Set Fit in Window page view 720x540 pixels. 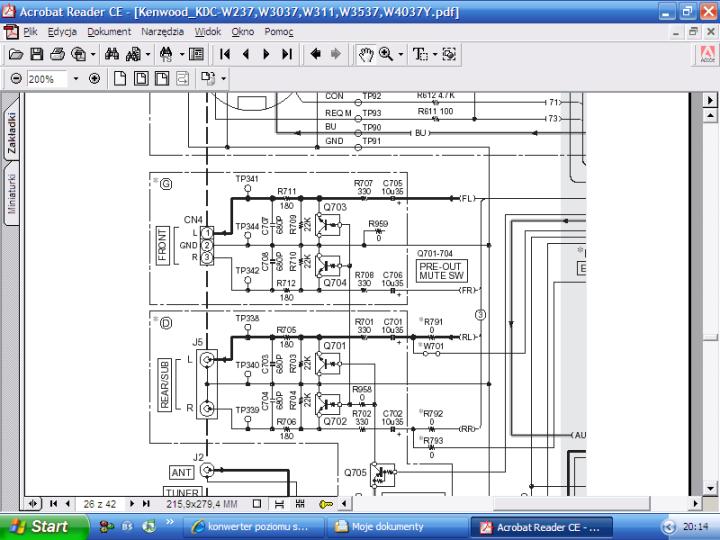click(141, 79)
